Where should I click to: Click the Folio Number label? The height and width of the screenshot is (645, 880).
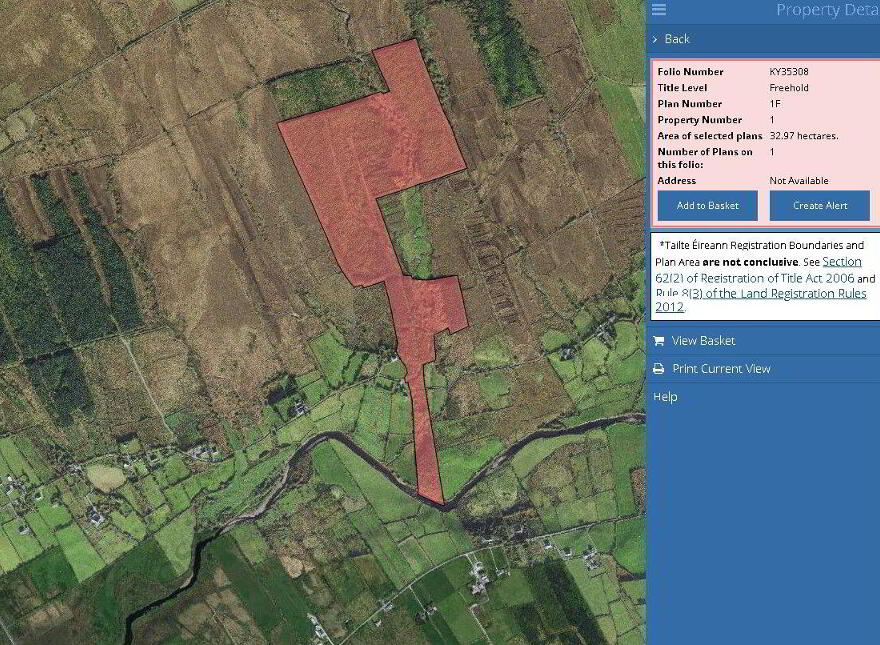[x=690, y=72]
